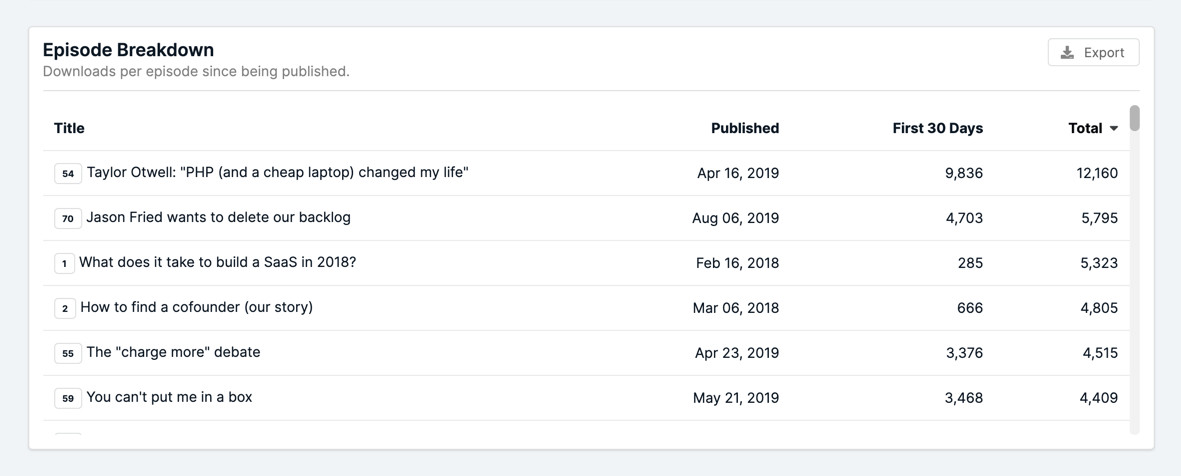Open The "charge more" debate episode

[173, 352]
